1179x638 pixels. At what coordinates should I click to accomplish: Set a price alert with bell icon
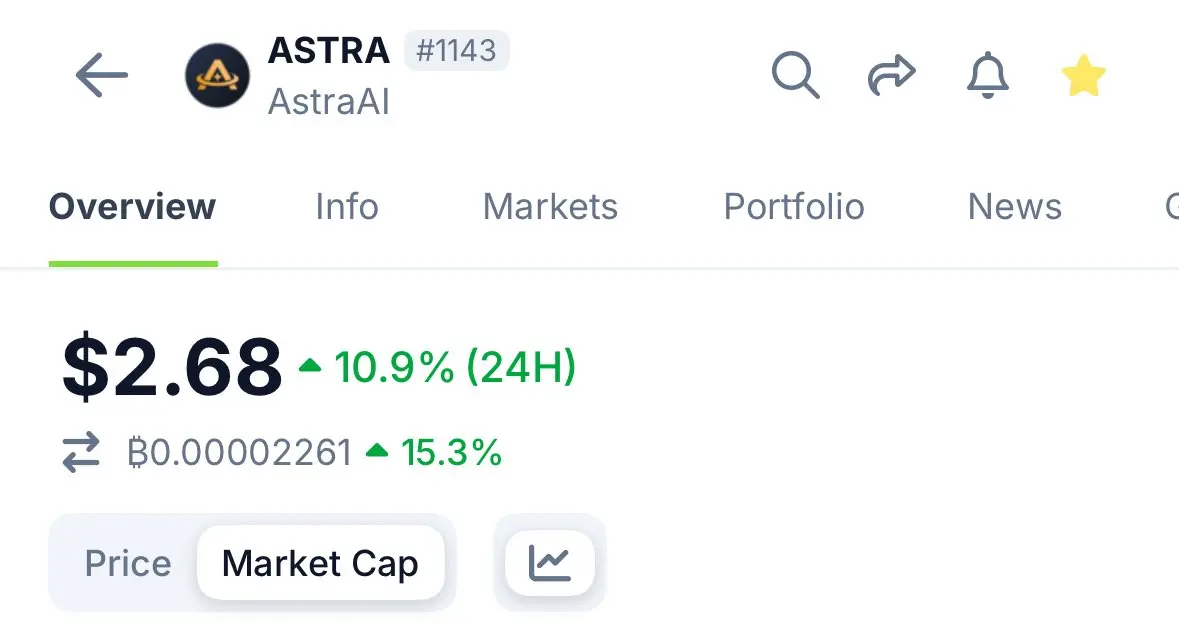pos(987,75)
